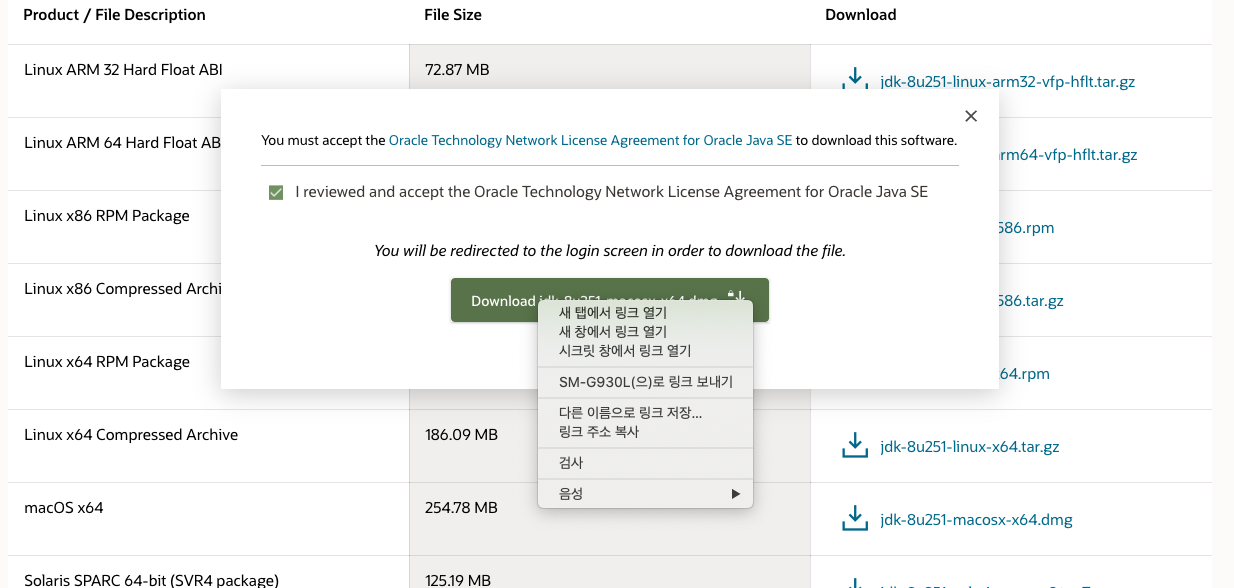Open the Oracle Technology Network License Agreement link
The height and width of the screenshot is (588, 1234).
point(590,141)
